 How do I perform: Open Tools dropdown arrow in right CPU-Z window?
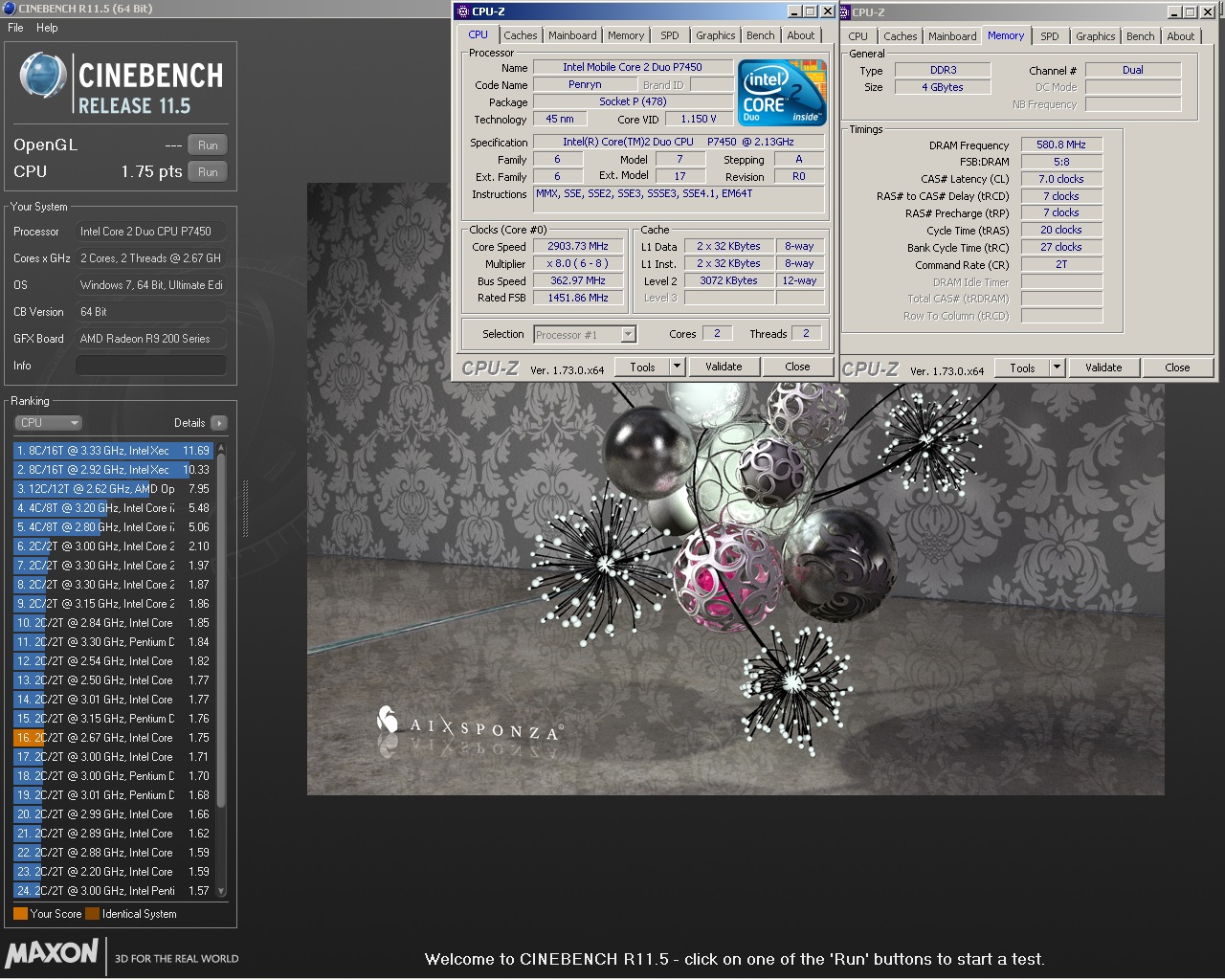tap(1057, 367)
